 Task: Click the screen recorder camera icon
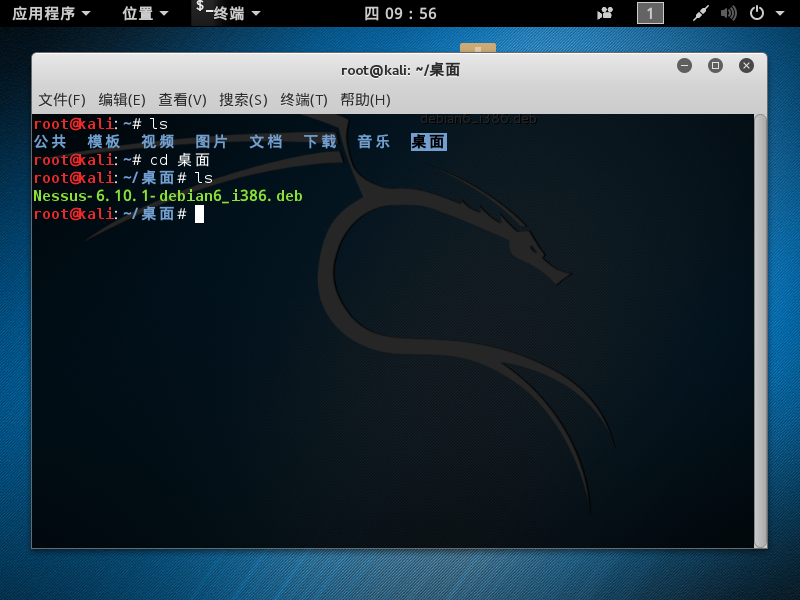coord(605,13)
